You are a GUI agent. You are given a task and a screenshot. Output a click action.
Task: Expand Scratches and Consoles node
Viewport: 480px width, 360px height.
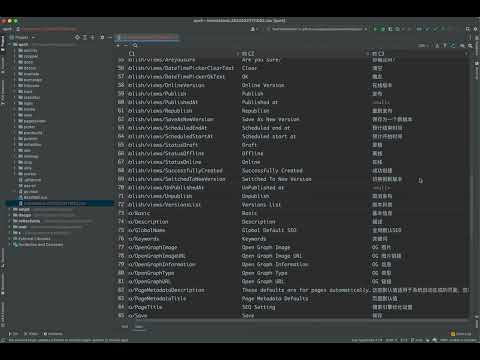(x=10, y=245)
